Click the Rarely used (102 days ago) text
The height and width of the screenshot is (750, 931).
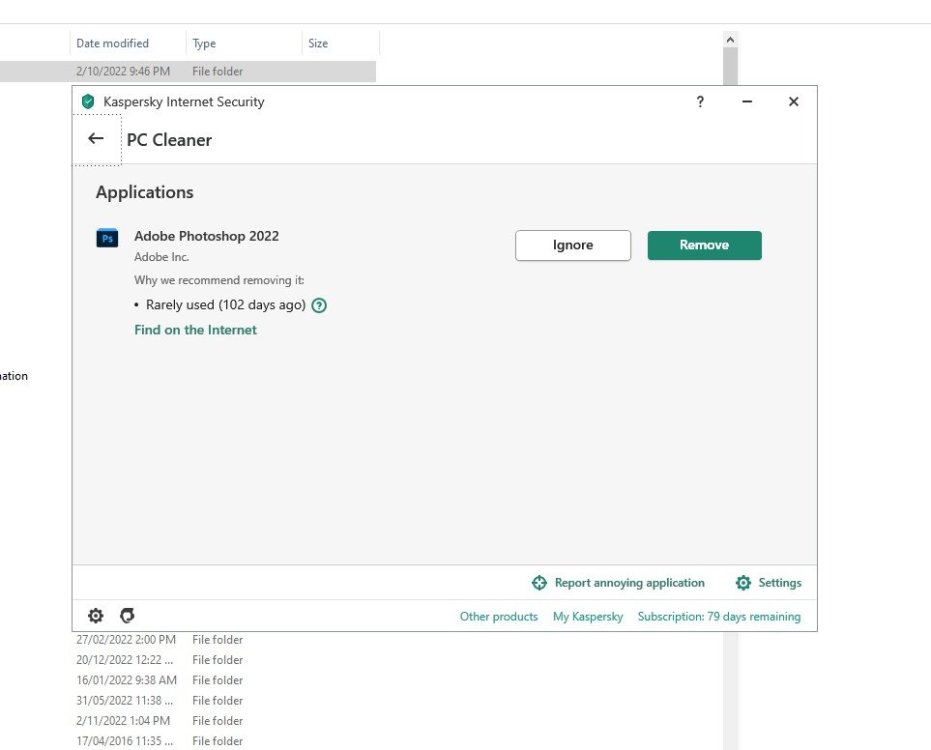click(x=226, y=305)
